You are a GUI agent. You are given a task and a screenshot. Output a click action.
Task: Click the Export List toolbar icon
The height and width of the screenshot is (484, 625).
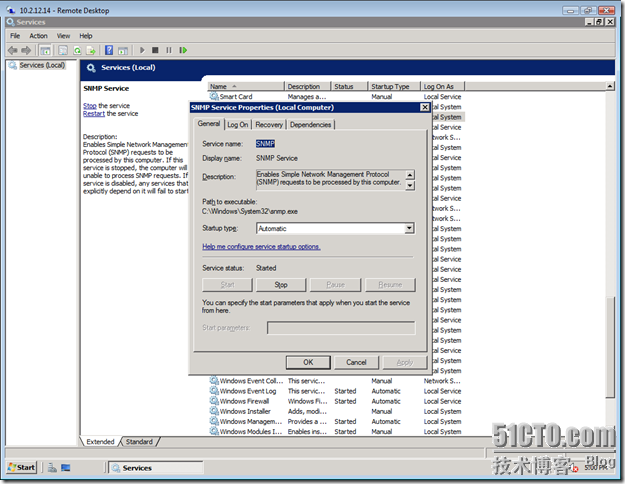(x=91, y=50)
